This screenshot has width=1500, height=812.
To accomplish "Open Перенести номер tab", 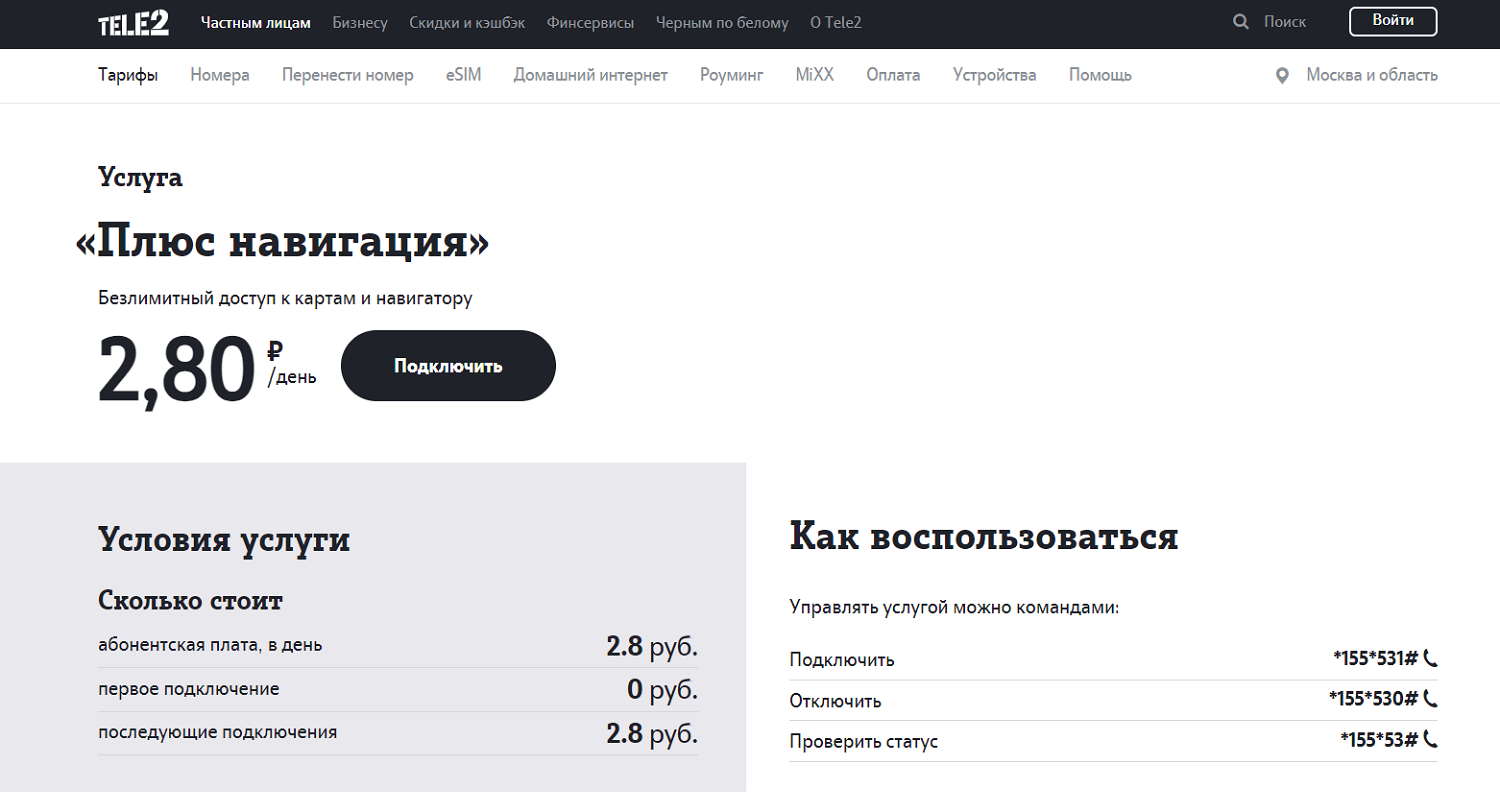I will (x=348, y=75).
